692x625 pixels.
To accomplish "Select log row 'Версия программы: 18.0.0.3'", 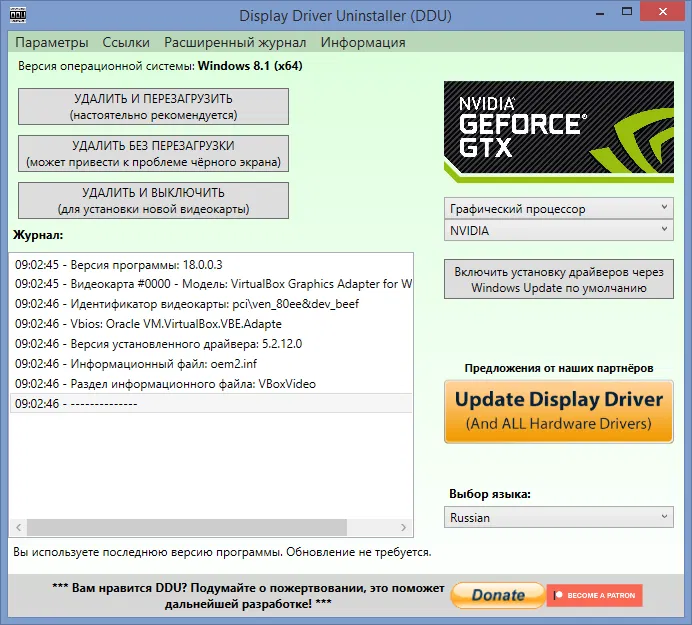I will pyautogui.click(x=211, y=264).
